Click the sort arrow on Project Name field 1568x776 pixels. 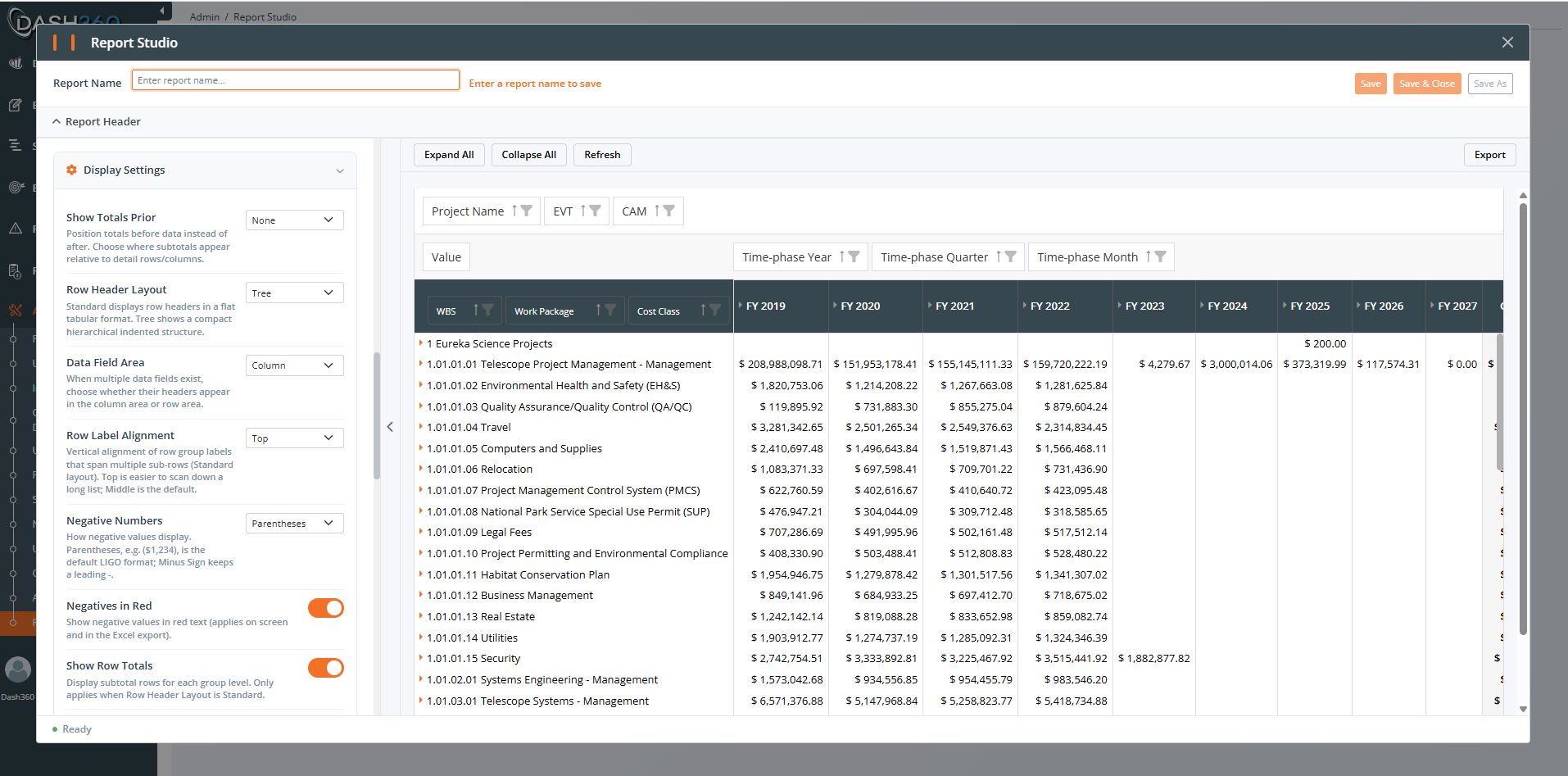click(x=514, y=211)
